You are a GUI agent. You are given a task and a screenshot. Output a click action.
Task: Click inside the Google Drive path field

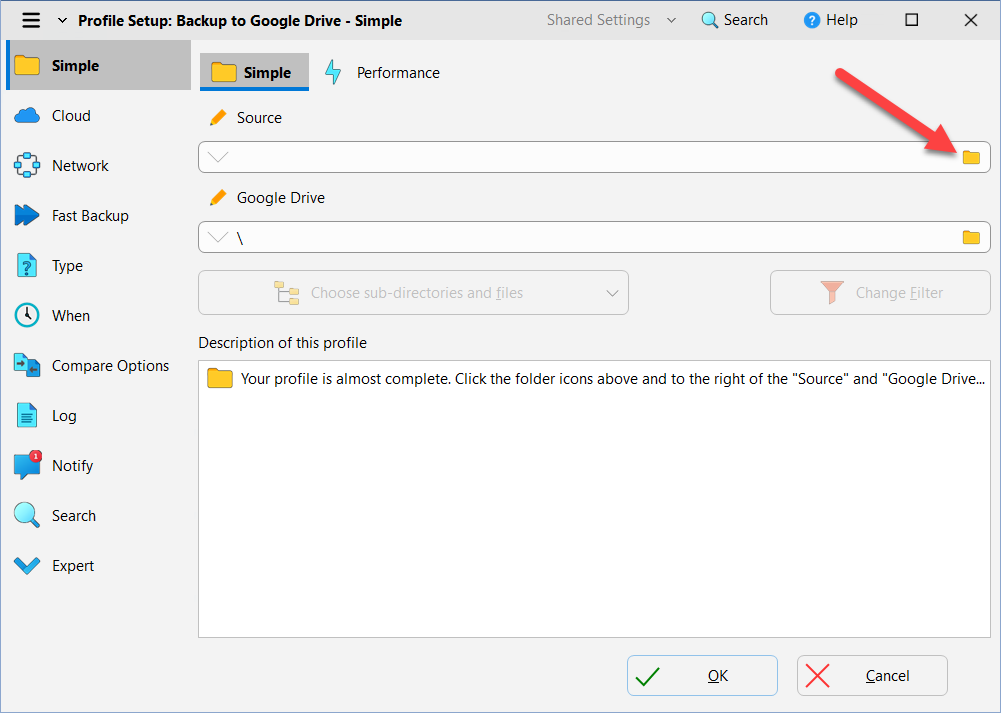coord(594,237)
